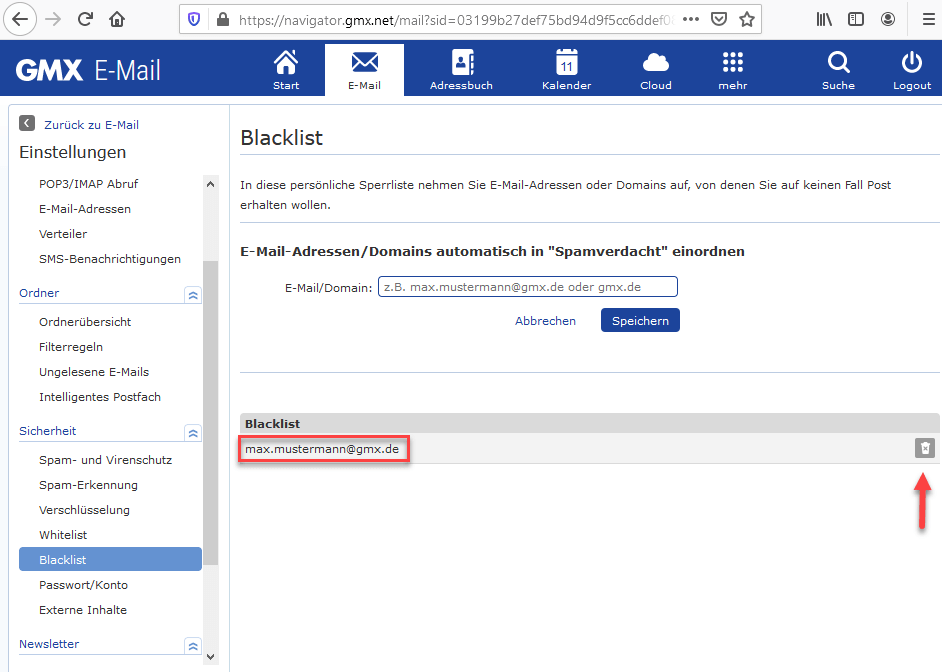Viewport: 942px width, 672px height.
Task: Reload the page with browser refresh button
Action: click(85, 19)
